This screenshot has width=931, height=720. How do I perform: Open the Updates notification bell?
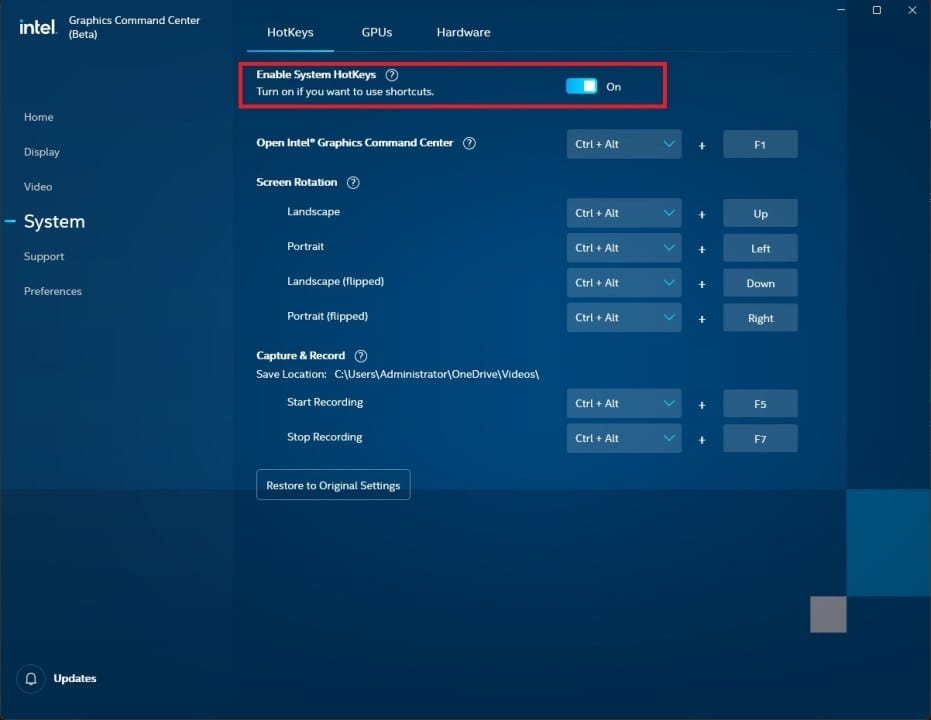click(x=29, y=678)
